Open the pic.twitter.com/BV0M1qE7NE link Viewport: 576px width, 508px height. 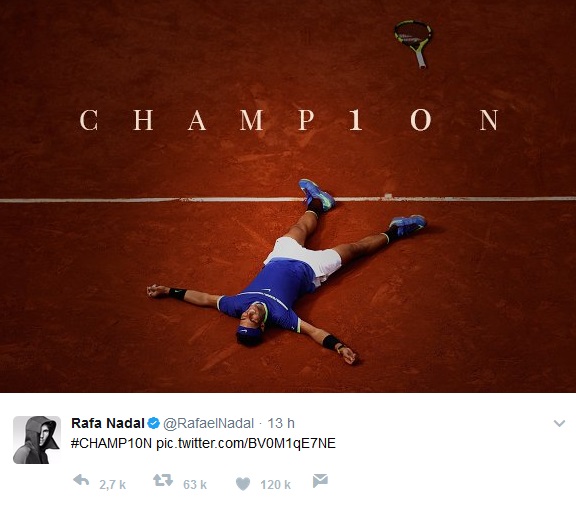[x=246, y=443]
